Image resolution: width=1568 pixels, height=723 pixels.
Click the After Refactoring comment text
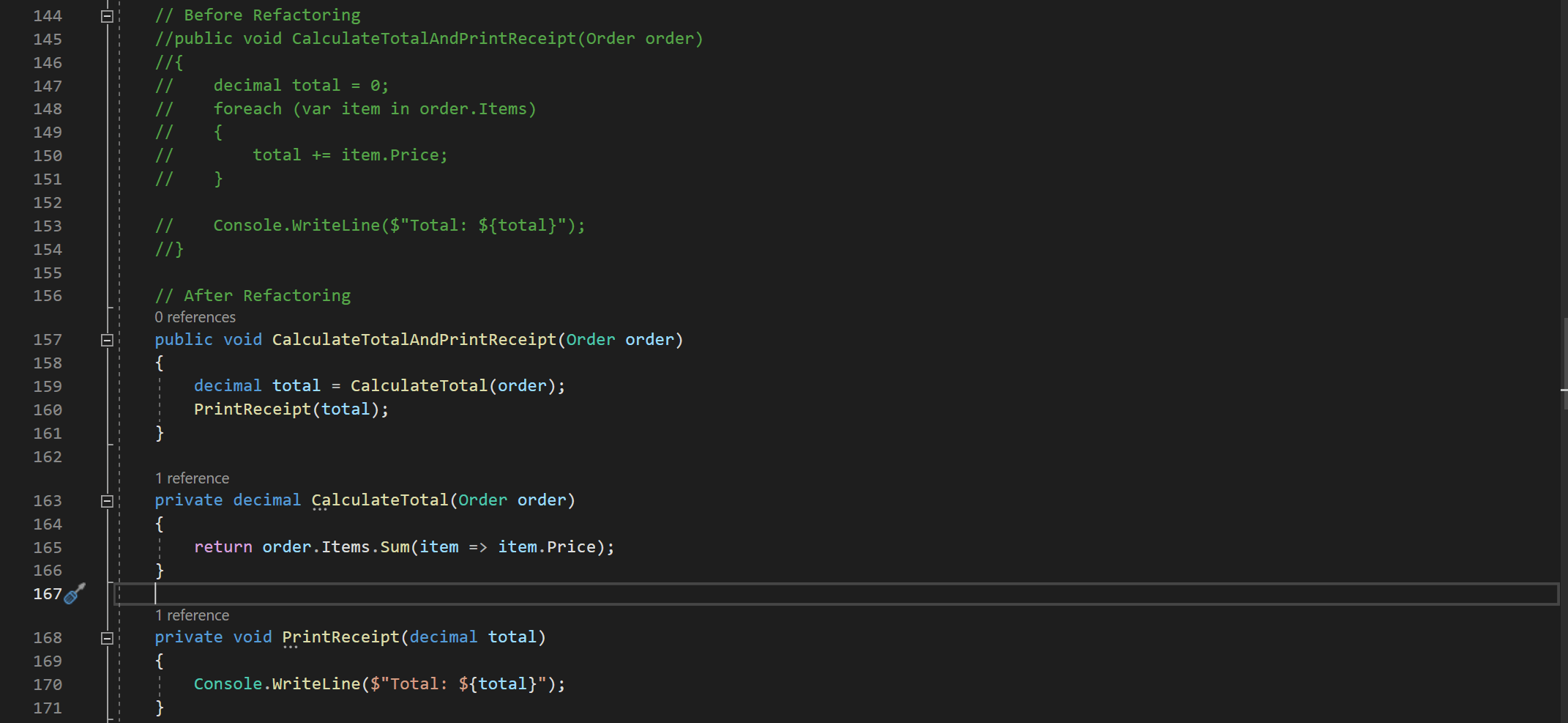click(253, 295)
